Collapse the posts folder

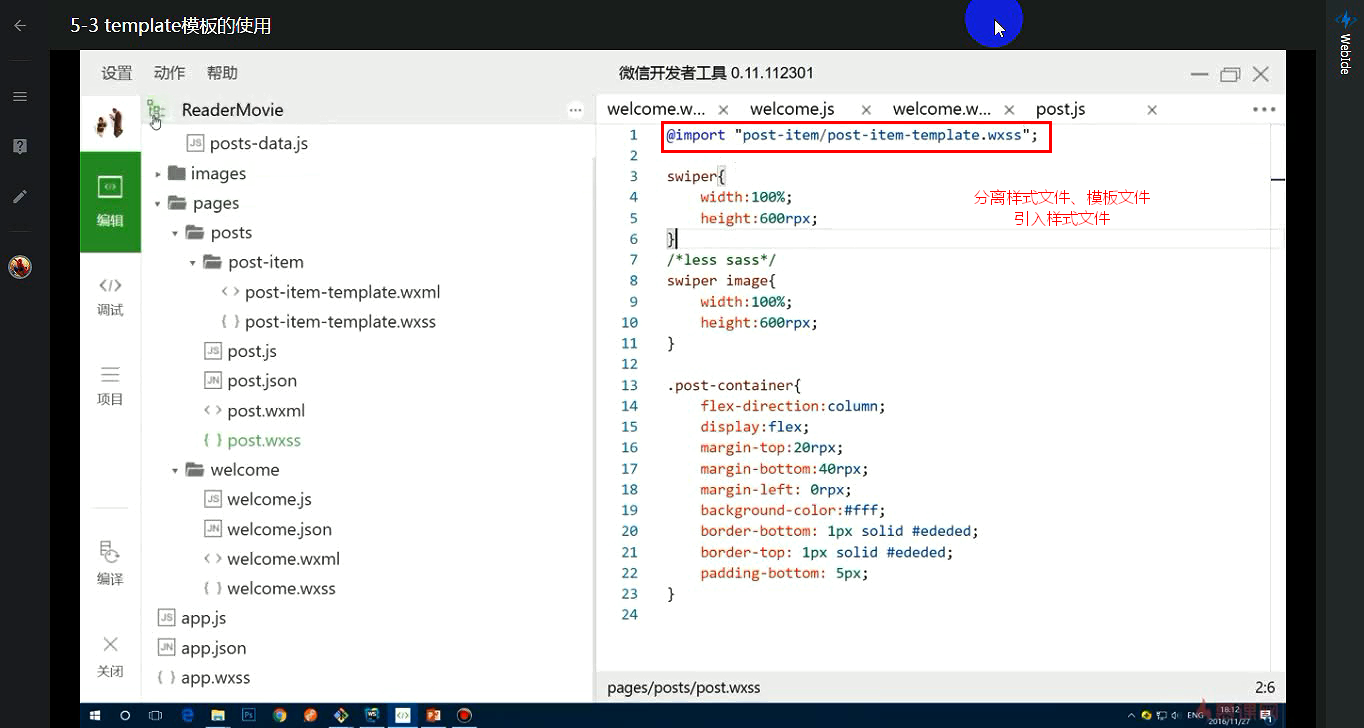175,233
